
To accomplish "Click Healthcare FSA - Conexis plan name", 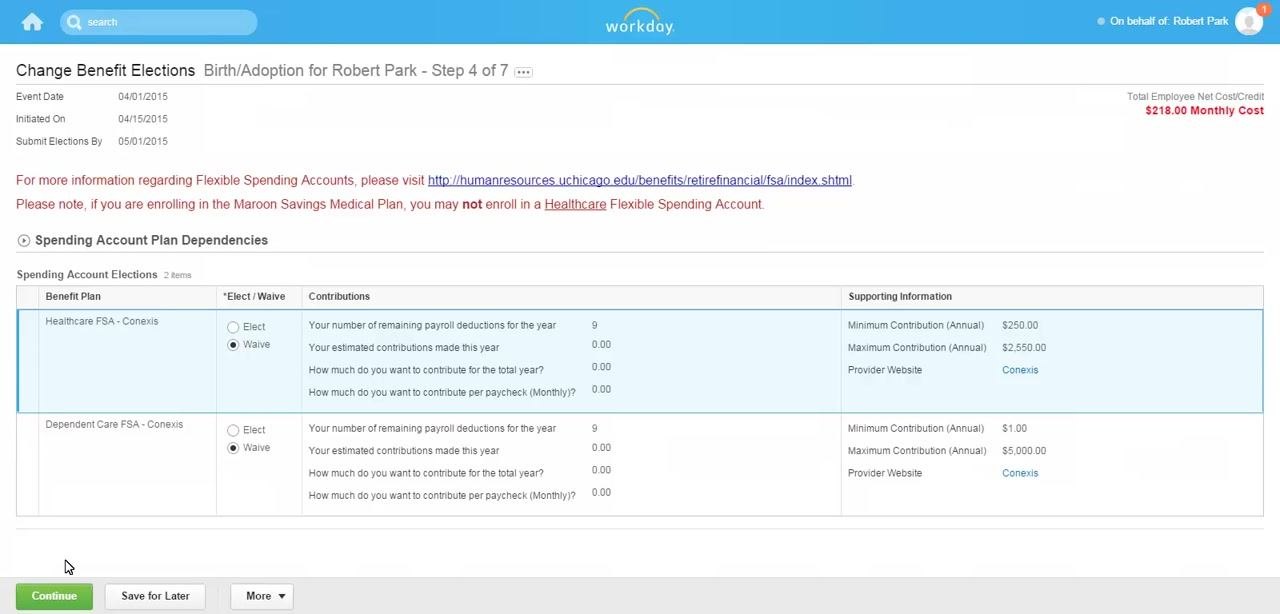I will (102, 321).
